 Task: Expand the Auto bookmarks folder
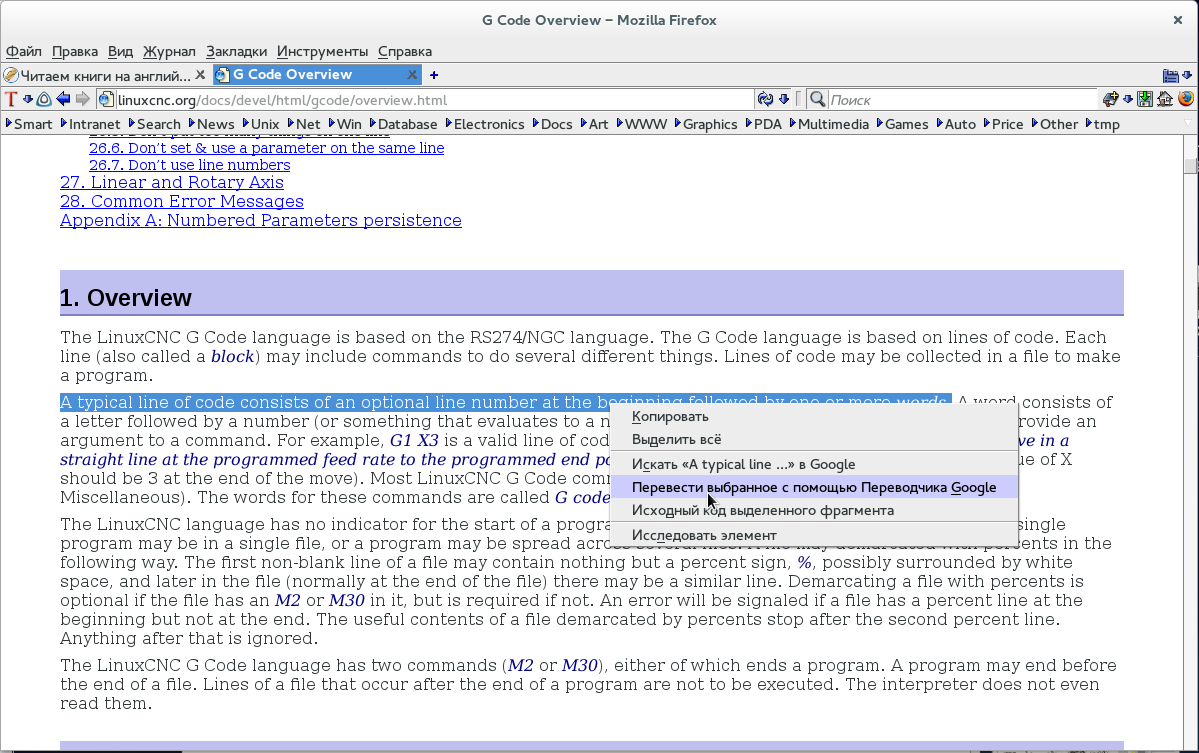(956, 124)
